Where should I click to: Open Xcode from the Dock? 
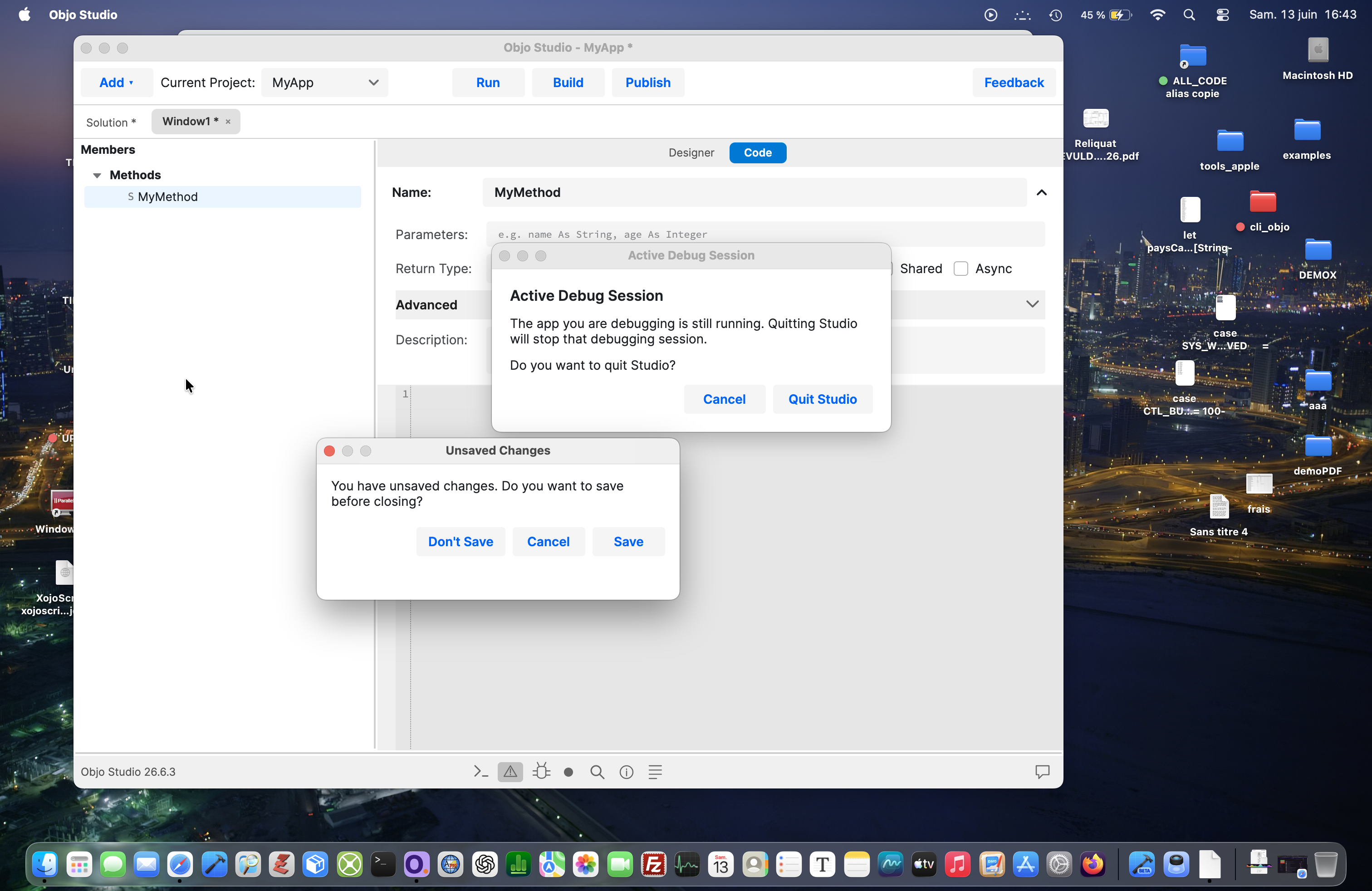215,864
